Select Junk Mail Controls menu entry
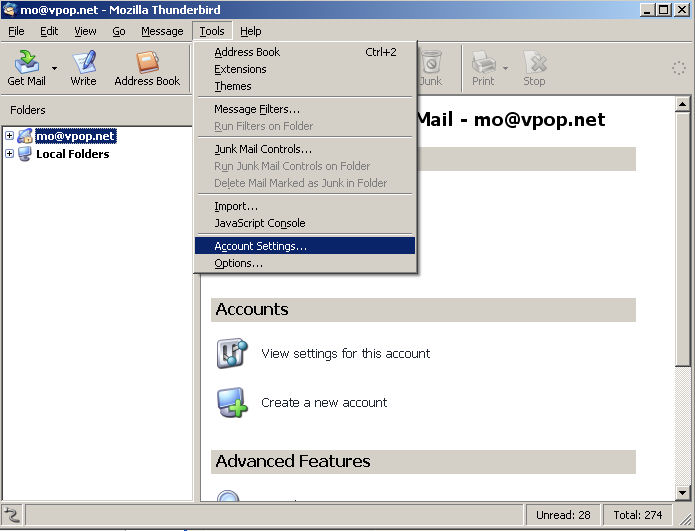695x531 pixels. (262, 149)
